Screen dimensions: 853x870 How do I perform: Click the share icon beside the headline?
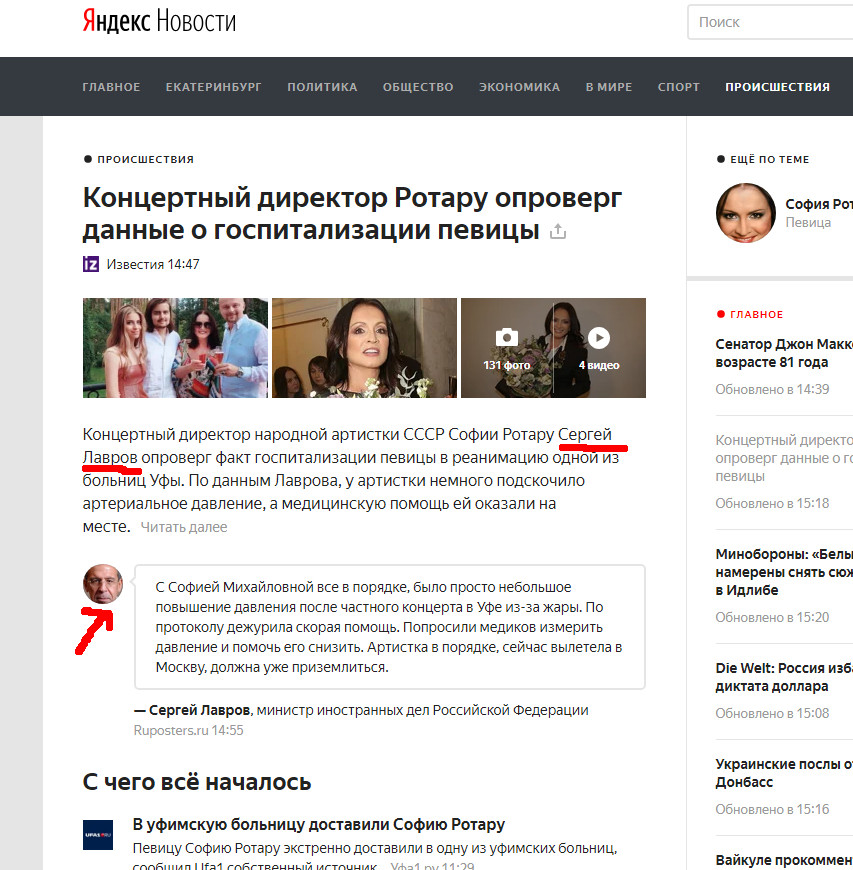coord(558,231)
